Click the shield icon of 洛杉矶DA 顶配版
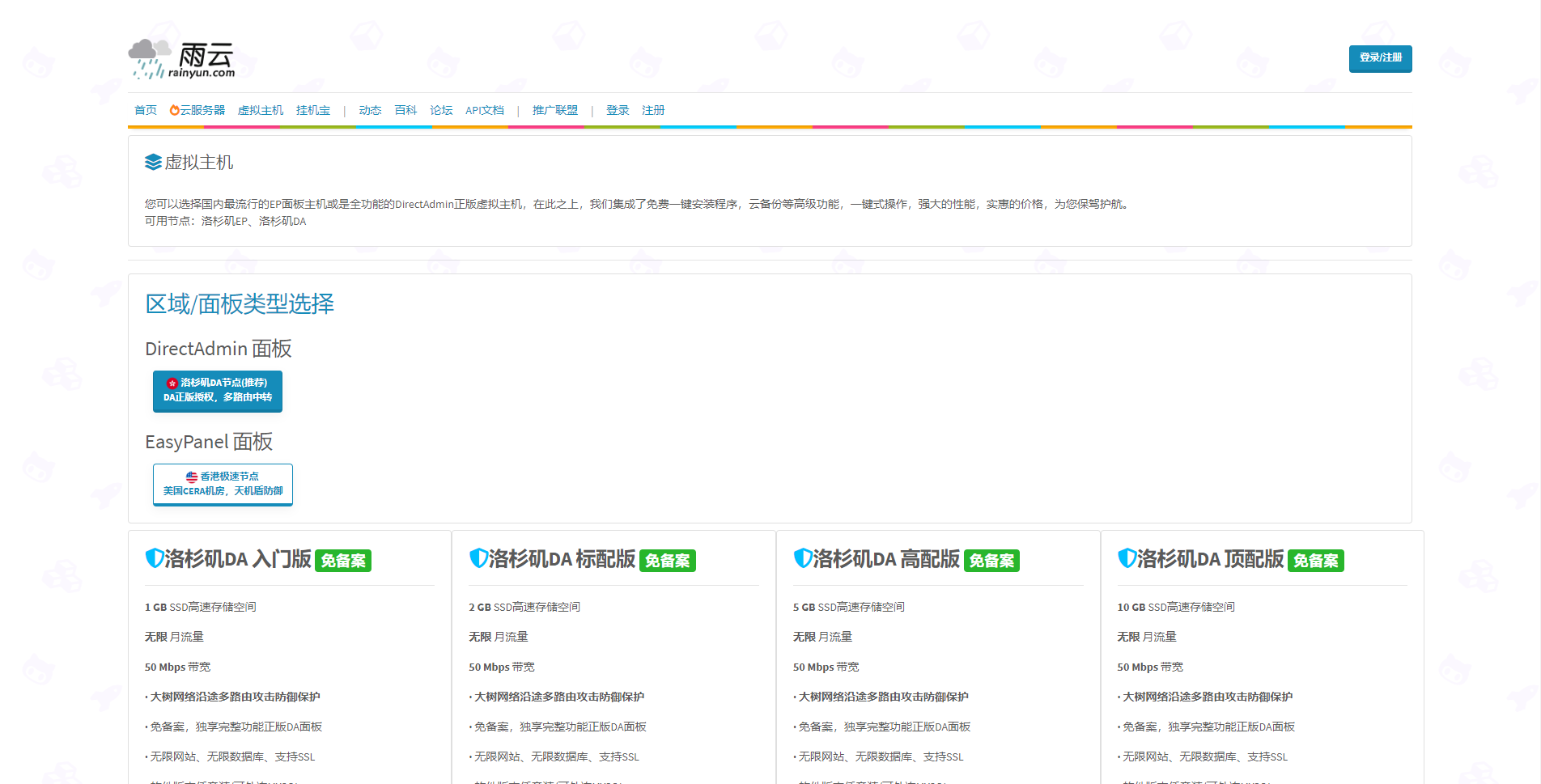 point(1127,558)
